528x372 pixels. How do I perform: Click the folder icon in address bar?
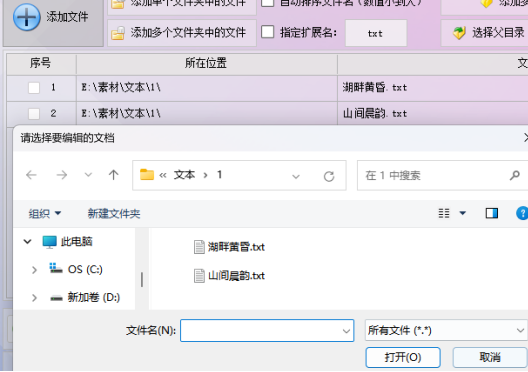tap(147, 175)
